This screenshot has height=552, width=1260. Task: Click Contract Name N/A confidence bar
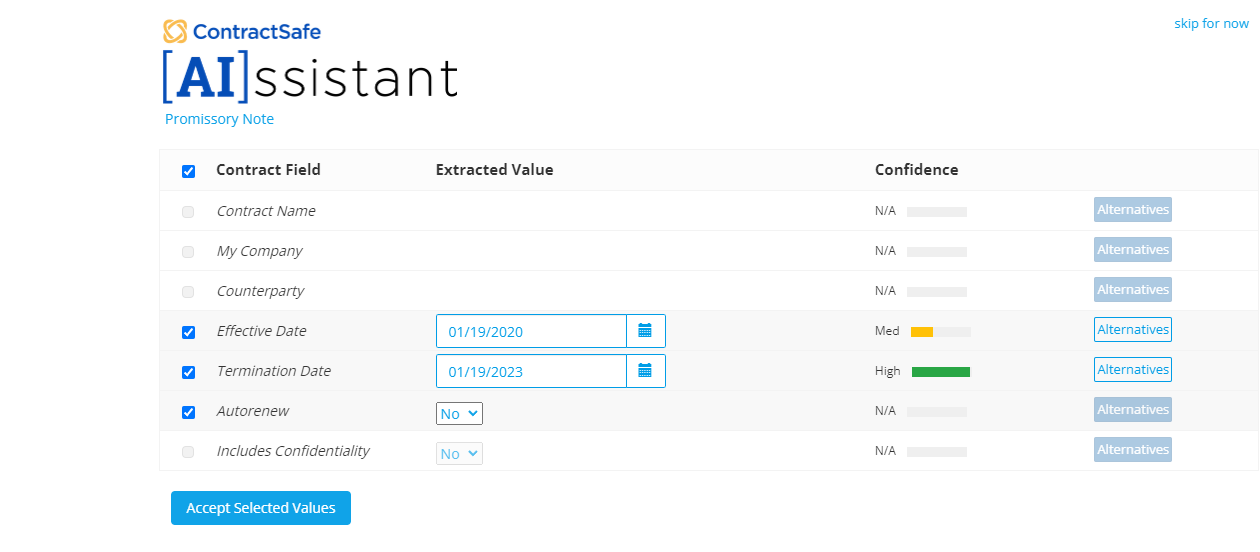tap(937, 212)
